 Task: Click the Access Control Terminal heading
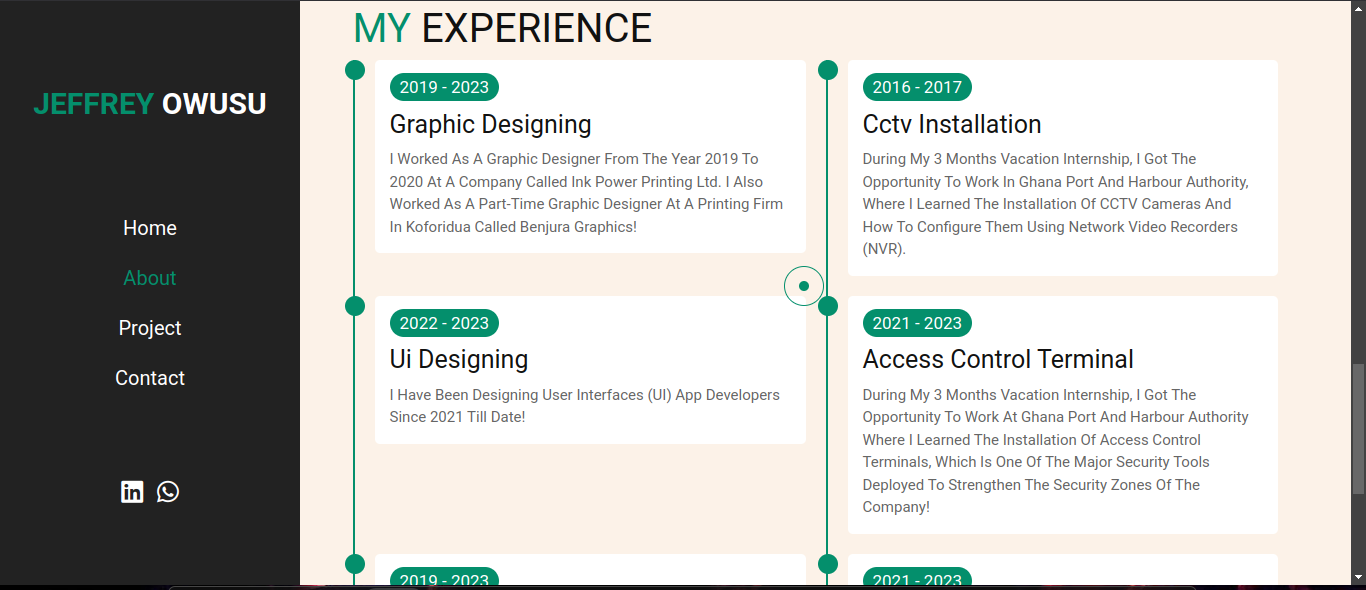997,359
